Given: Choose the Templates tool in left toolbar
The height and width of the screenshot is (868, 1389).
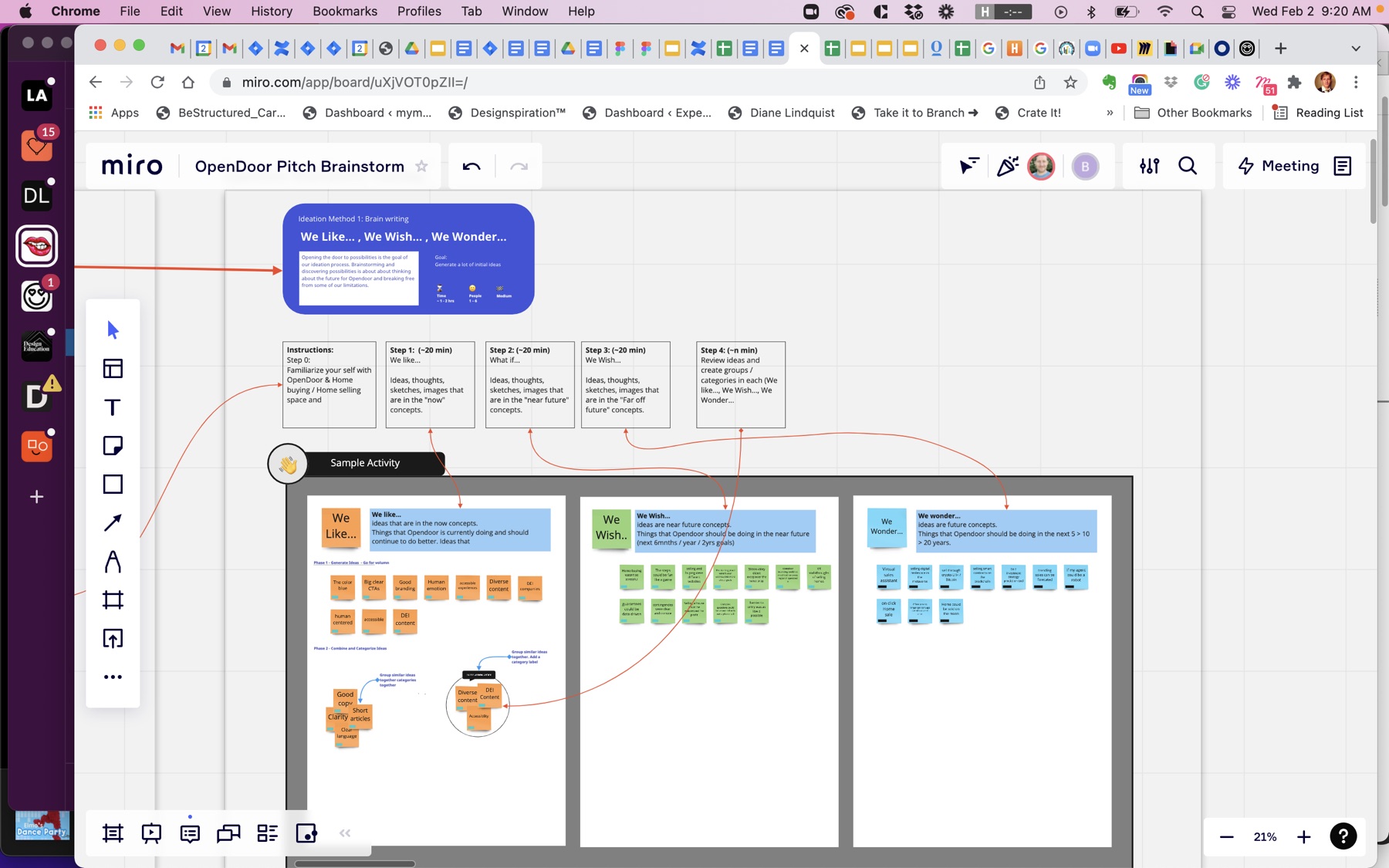Looking at the screenshot, I should [113, 369].
